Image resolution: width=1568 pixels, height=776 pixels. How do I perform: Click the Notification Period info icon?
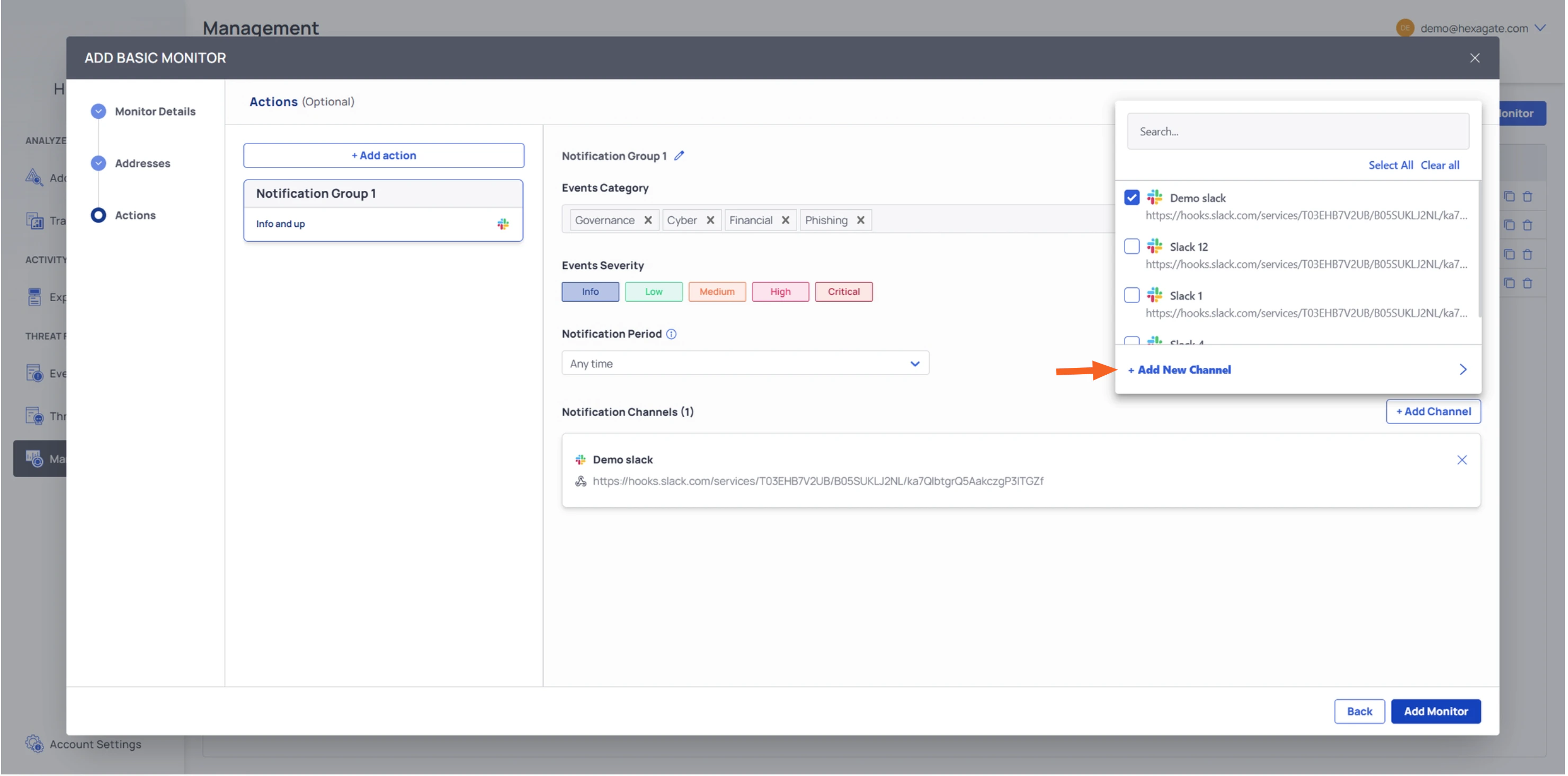point(671,334)
